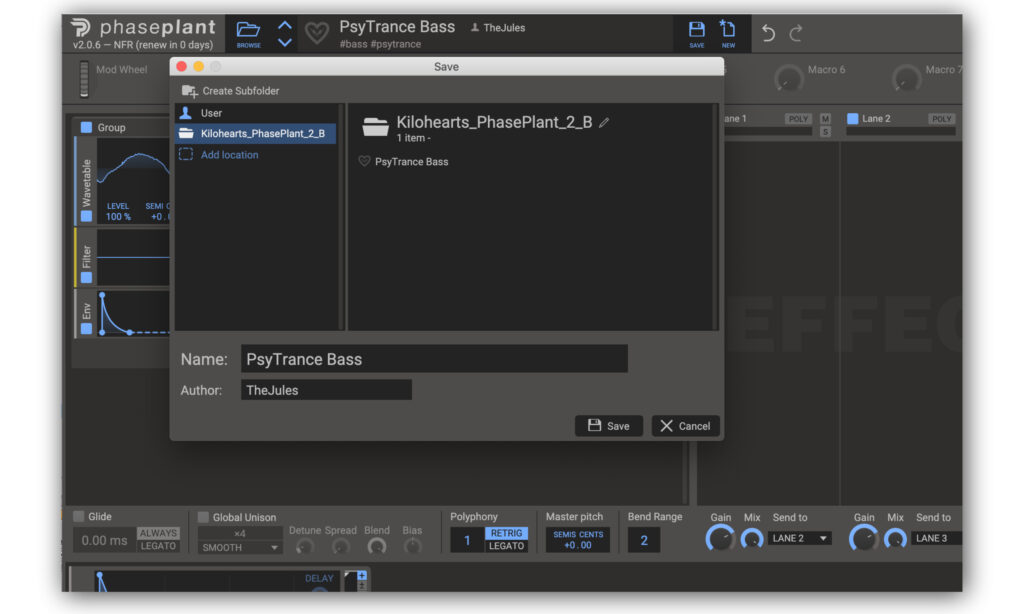Undo the last action
Screen dimensions: 1024x614
pos(769,33)
